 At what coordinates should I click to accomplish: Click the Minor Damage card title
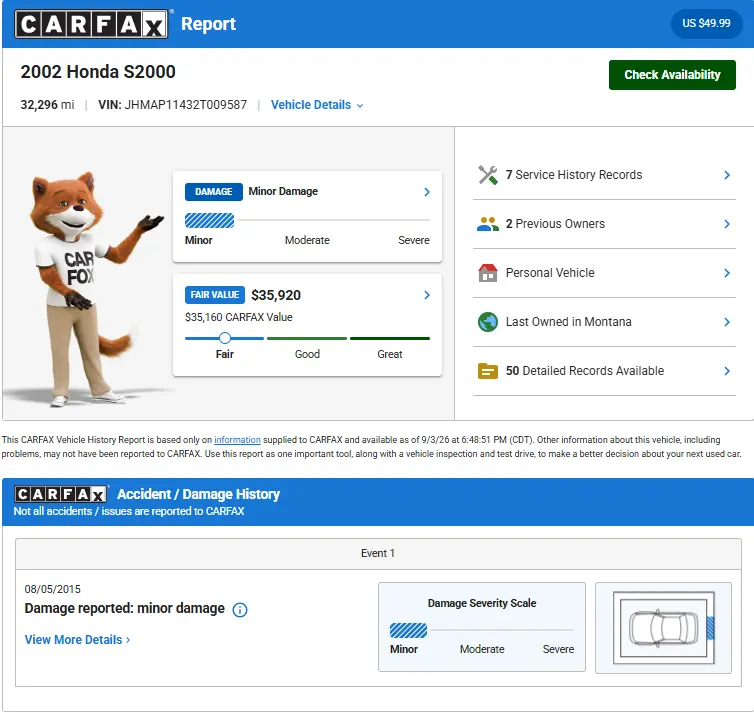click(283, 191)
